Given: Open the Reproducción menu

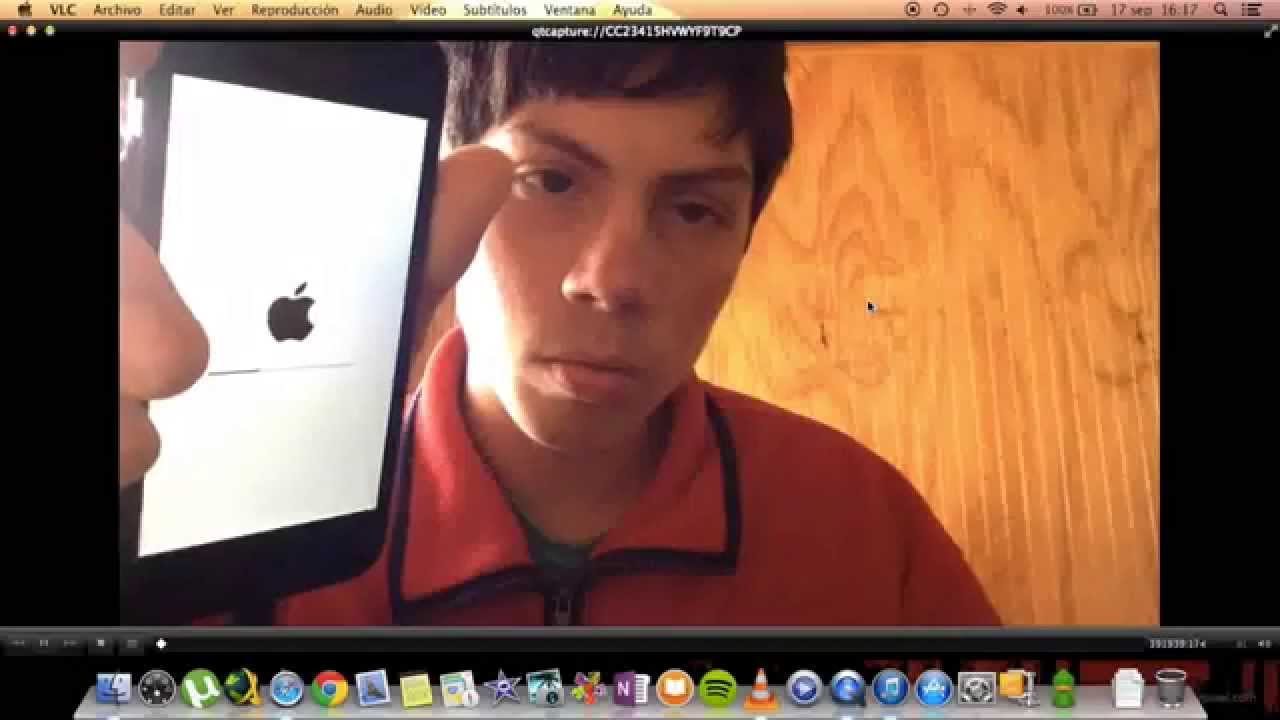Looking at the screenshot, I should [x=295, y=10].
